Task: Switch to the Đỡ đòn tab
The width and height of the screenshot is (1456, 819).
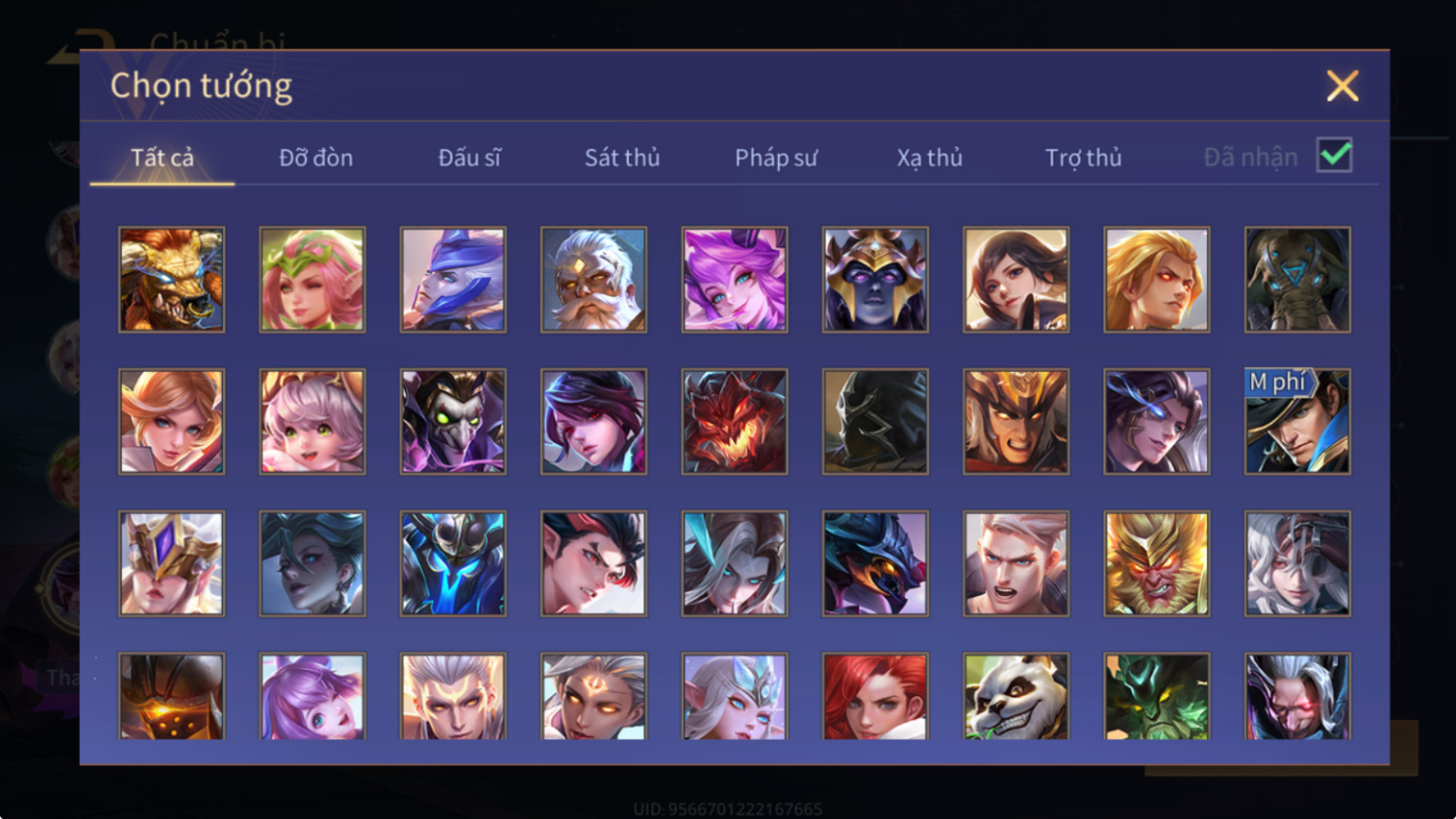Action: pyautogui.click(x=316, y=158)
